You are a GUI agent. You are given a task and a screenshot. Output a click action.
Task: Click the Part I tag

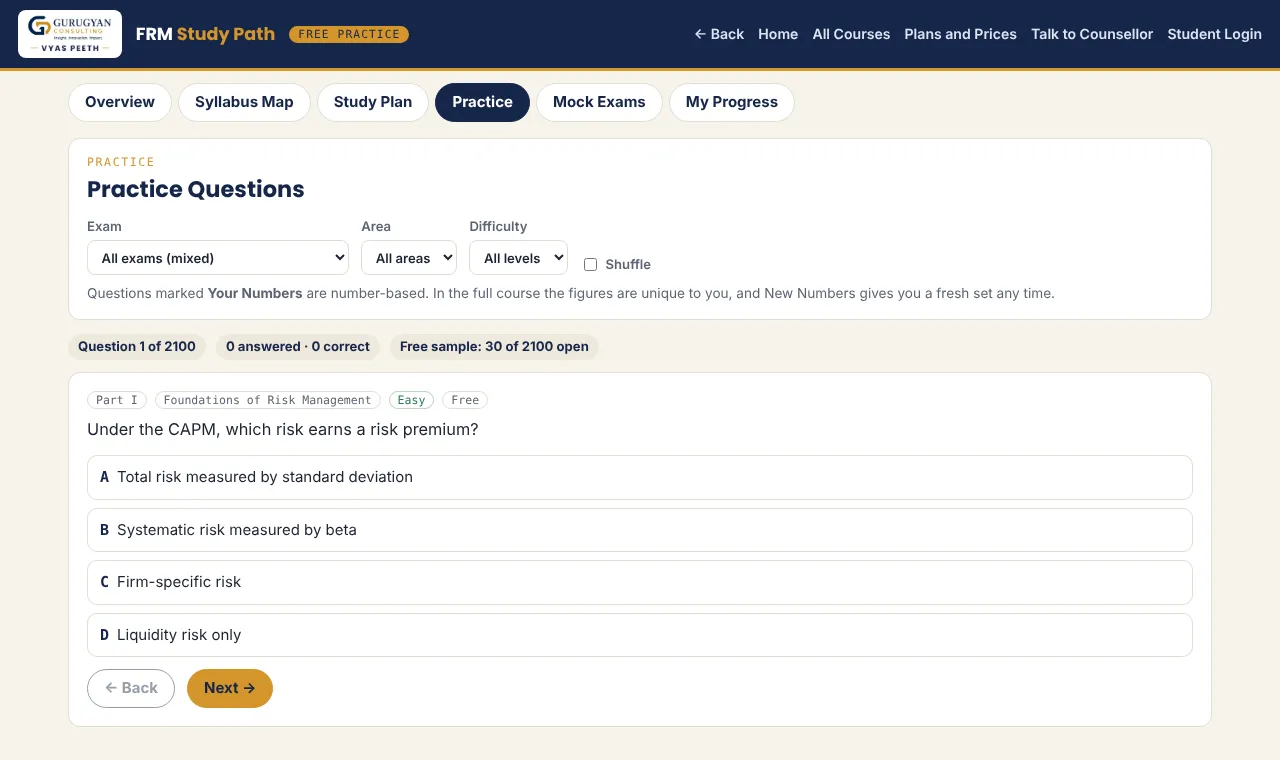pos(117,400)
